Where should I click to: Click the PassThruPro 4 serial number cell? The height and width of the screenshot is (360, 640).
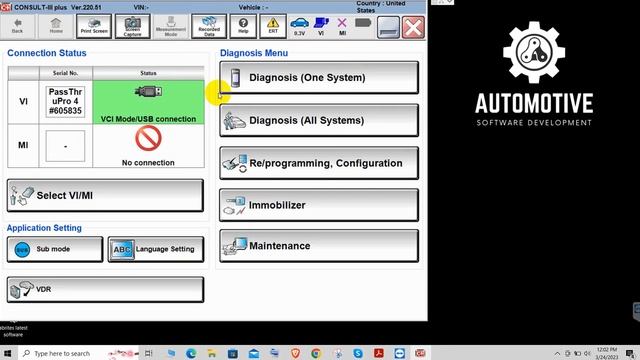(x=65, y=102)
